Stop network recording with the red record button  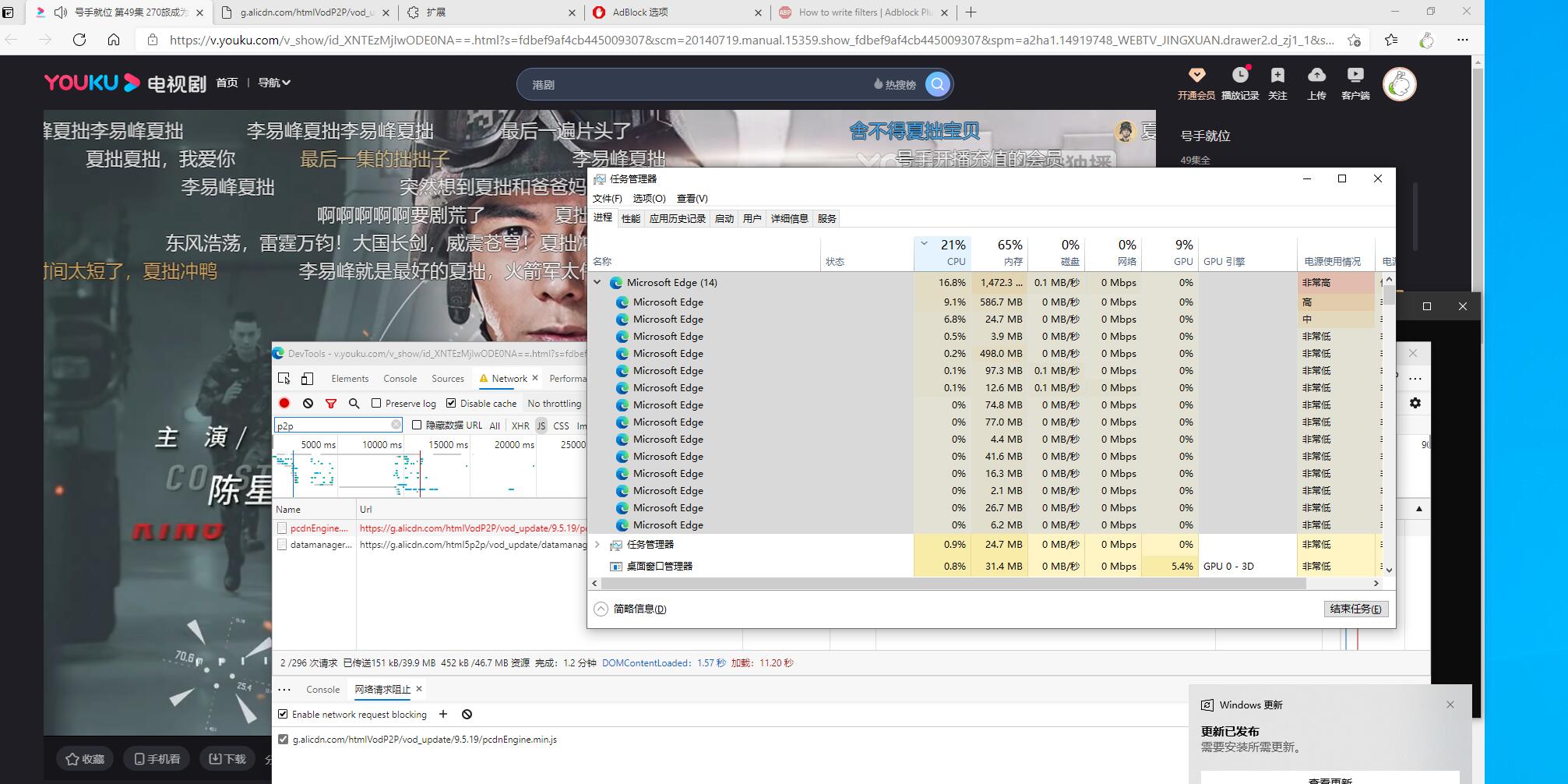[284, 403]
